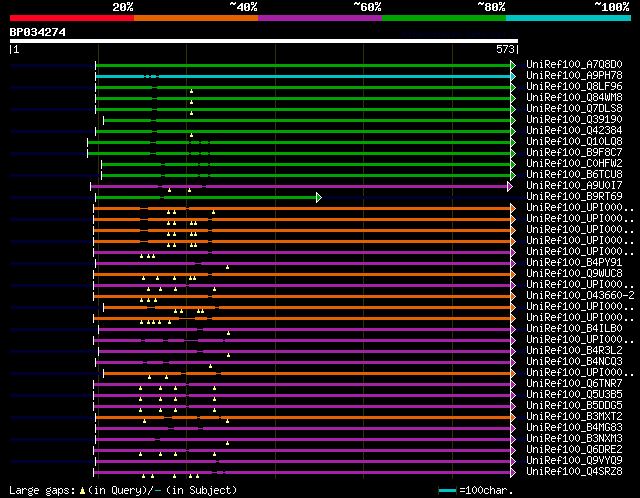
Task: Click the purple arrowhead of UniRef100_B4PY91 row
Action: (513, 263)
